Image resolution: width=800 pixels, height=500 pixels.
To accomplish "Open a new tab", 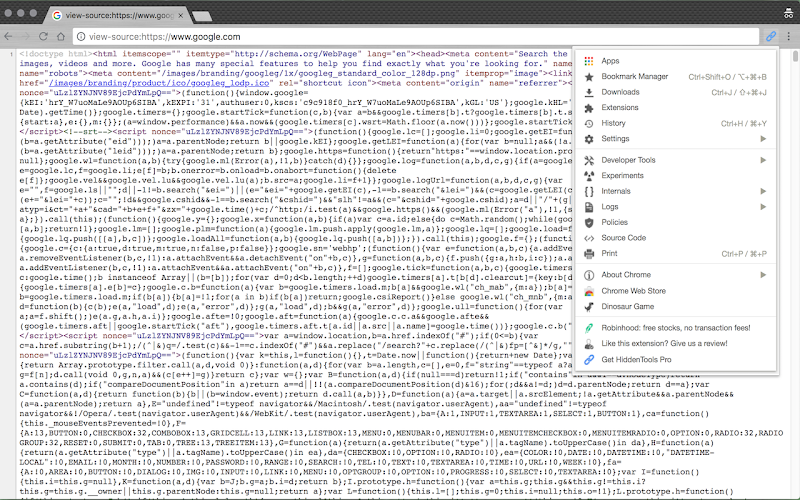I will point(203,16).
